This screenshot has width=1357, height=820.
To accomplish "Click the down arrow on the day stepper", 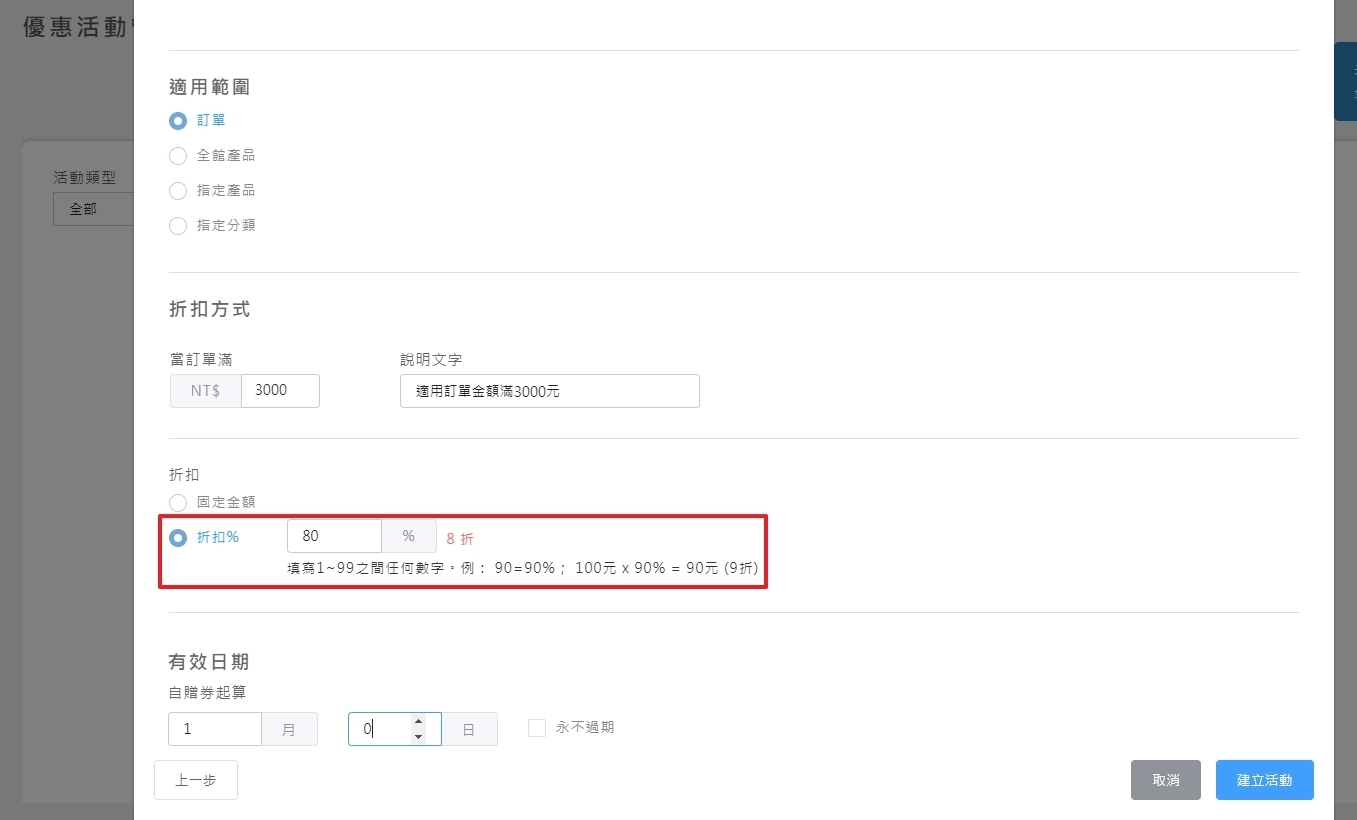I will pyautogui.click(x=418, y=737).
